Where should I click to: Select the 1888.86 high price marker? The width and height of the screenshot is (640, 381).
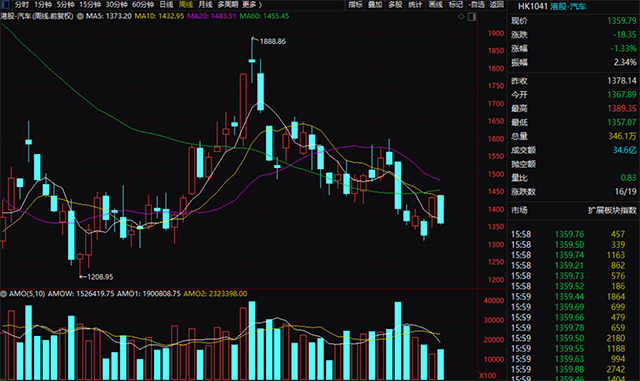point(272,41)
